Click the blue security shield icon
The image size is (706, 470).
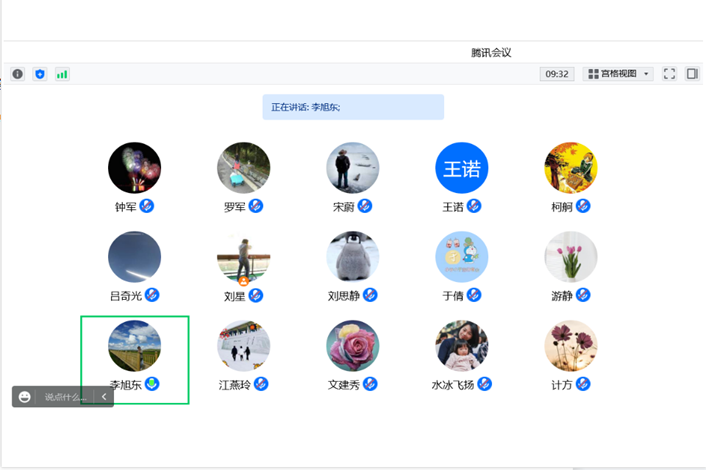[x=40, y=74]
